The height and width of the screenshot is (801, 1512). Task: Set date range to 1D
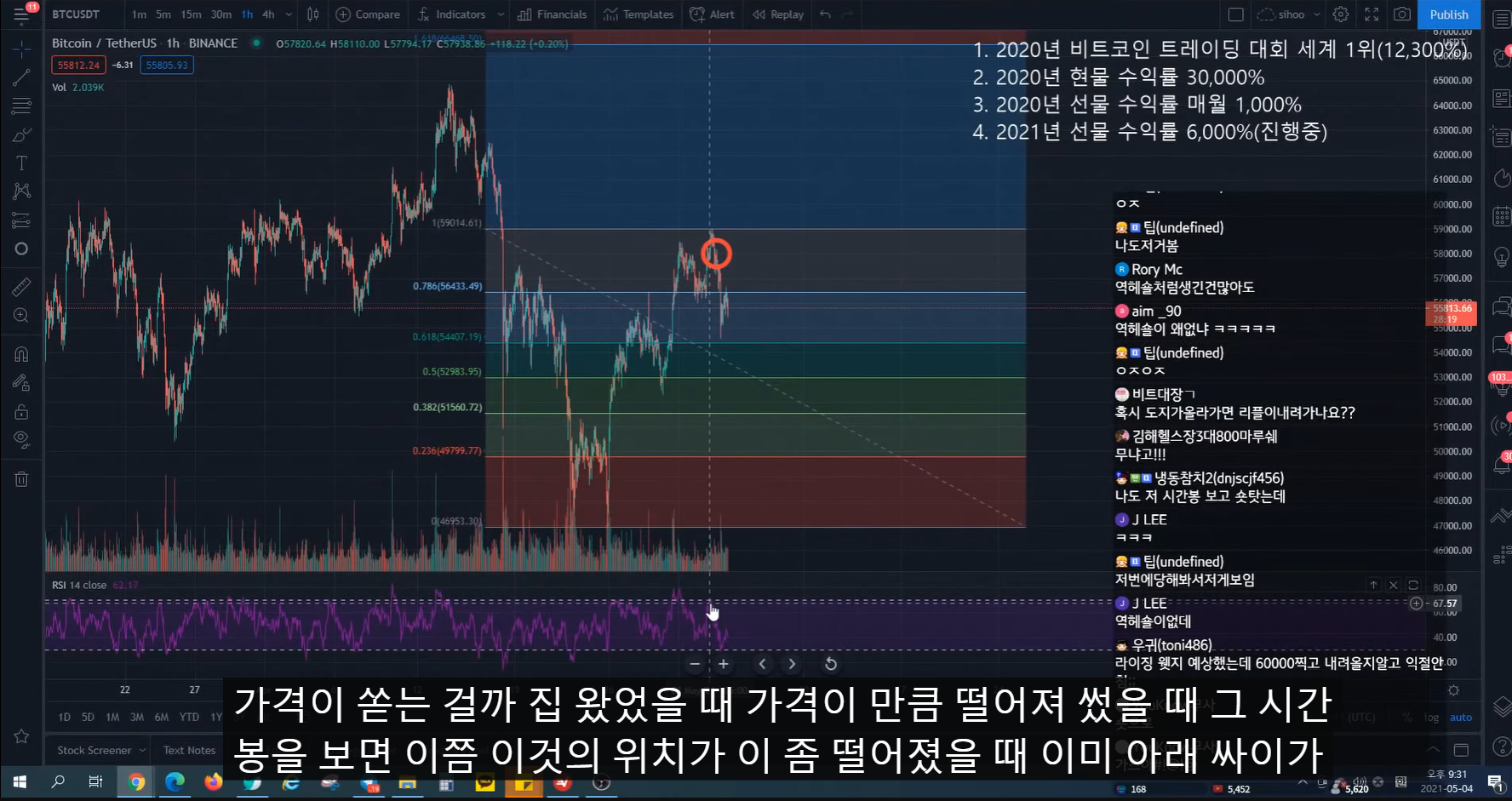(65, 717)
